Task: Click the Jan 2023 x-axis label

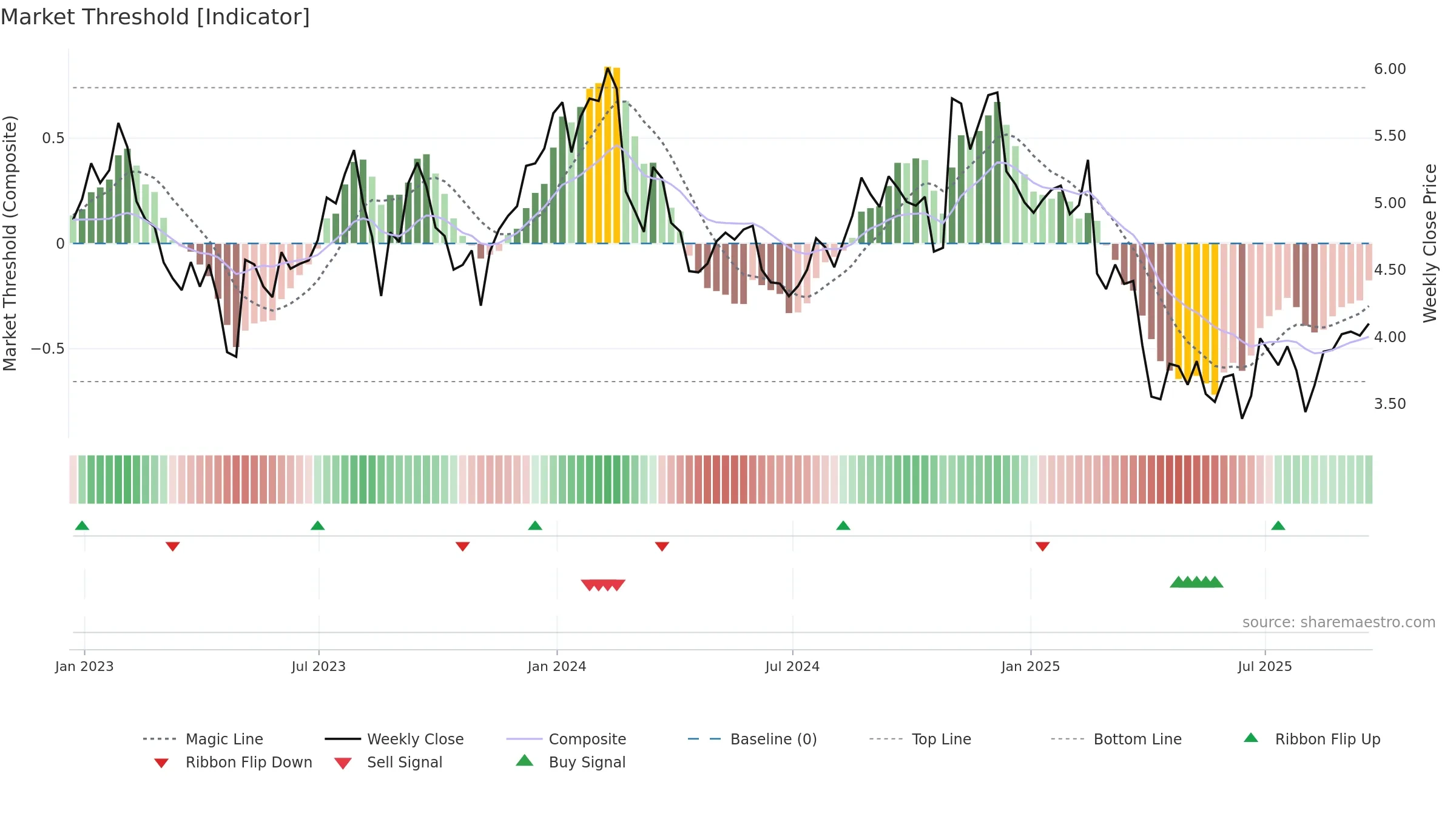Action: click(84, 667)
